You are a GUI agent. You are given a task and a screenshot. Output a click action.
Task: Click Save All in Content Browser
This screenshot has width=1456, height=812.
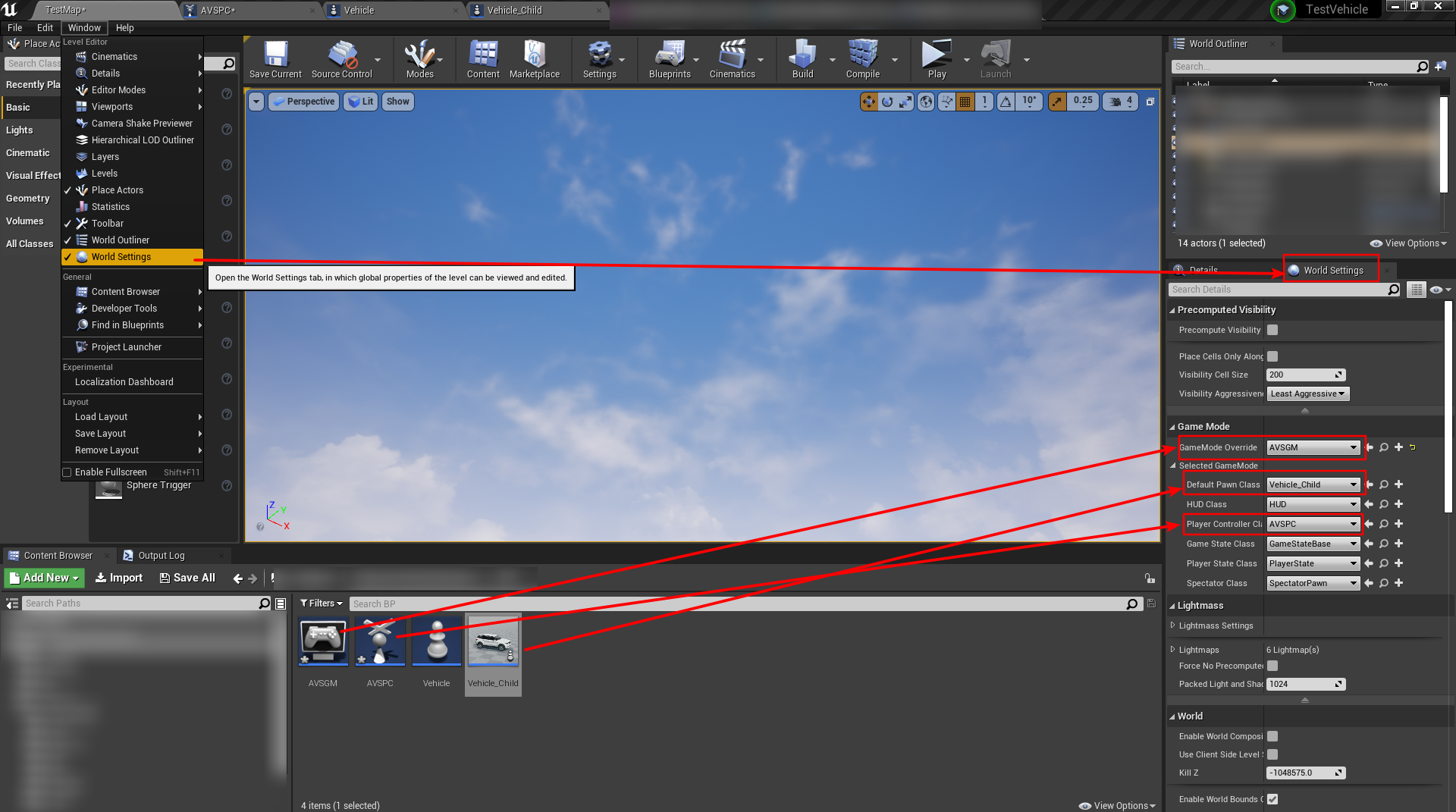tap(187, 578)
